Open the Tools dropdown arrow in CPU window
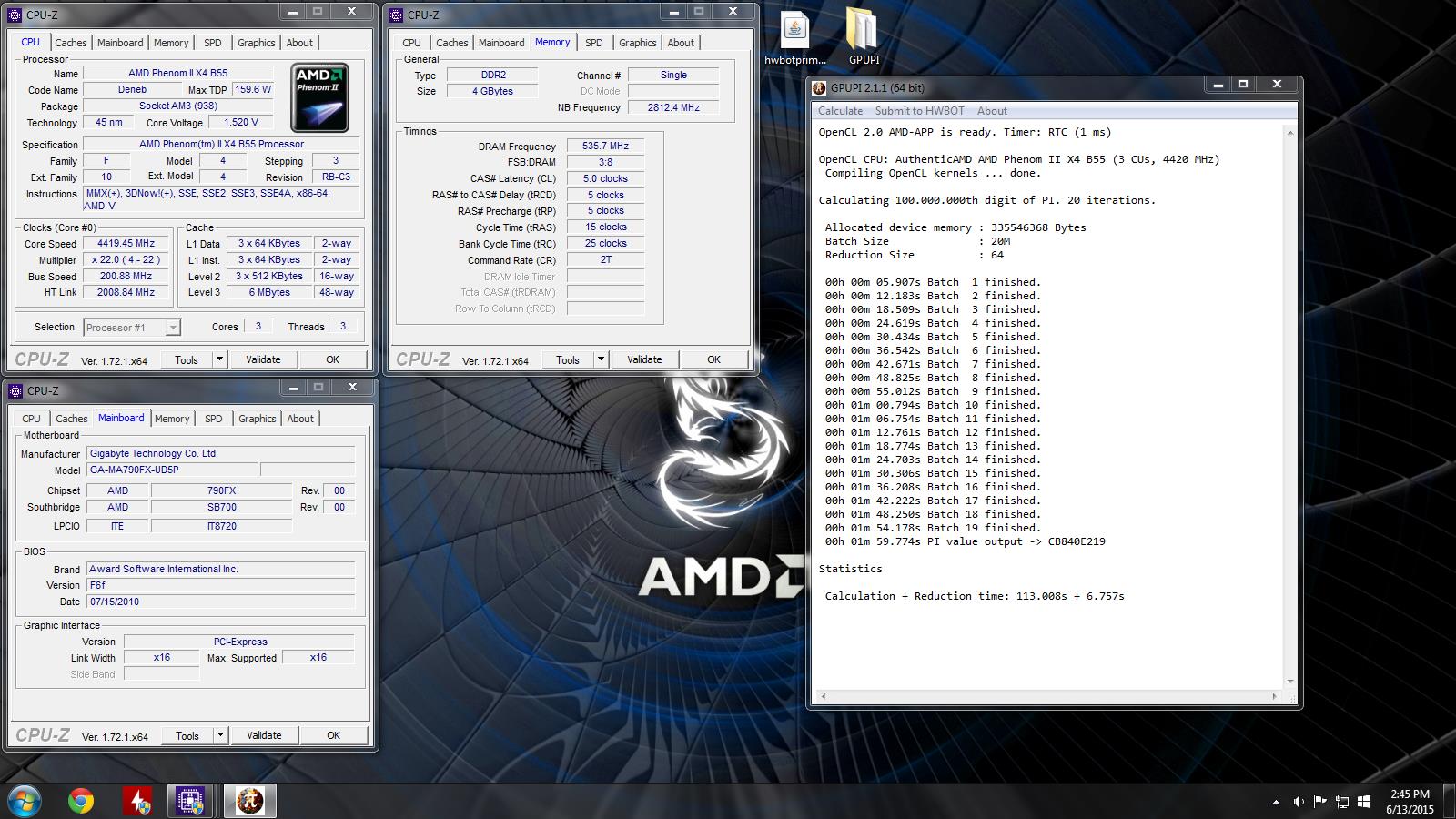 (219, 359)
